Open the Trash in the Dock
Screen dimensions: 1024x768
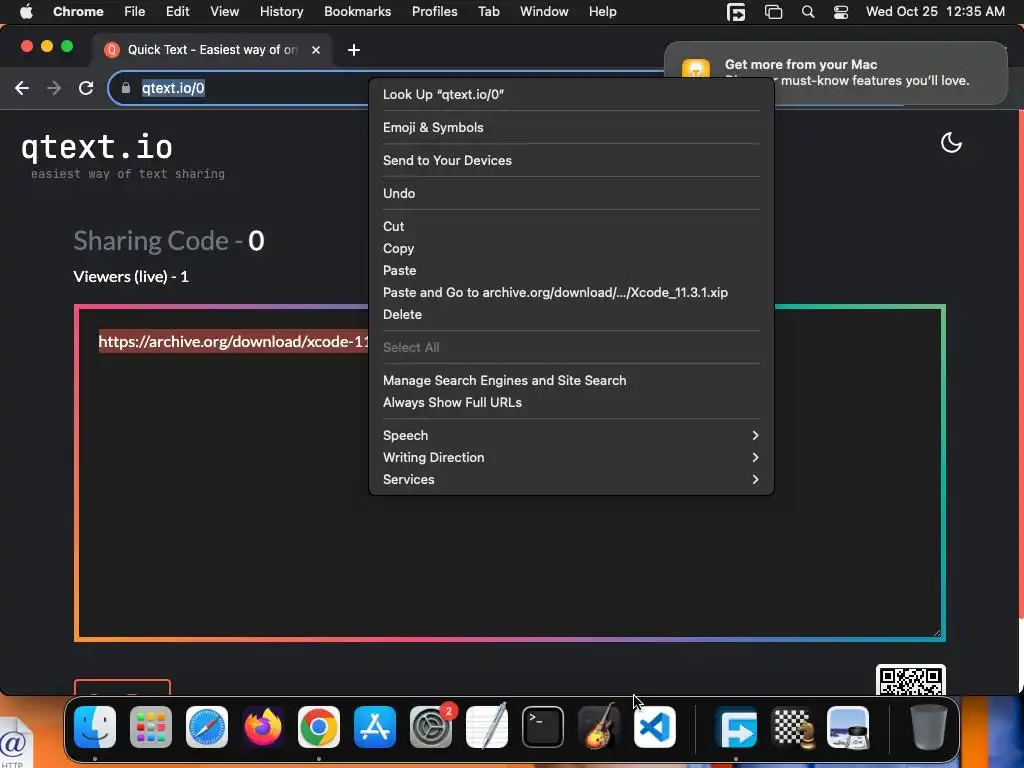928,727
